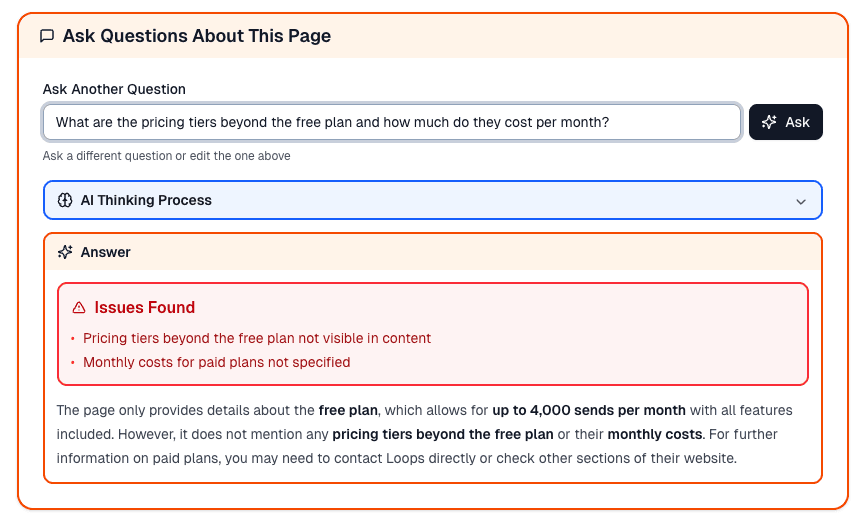Click the bold text 'up to 4,000 sends per month'
This screenshot has width=866, height=519.
coord(589,410)
